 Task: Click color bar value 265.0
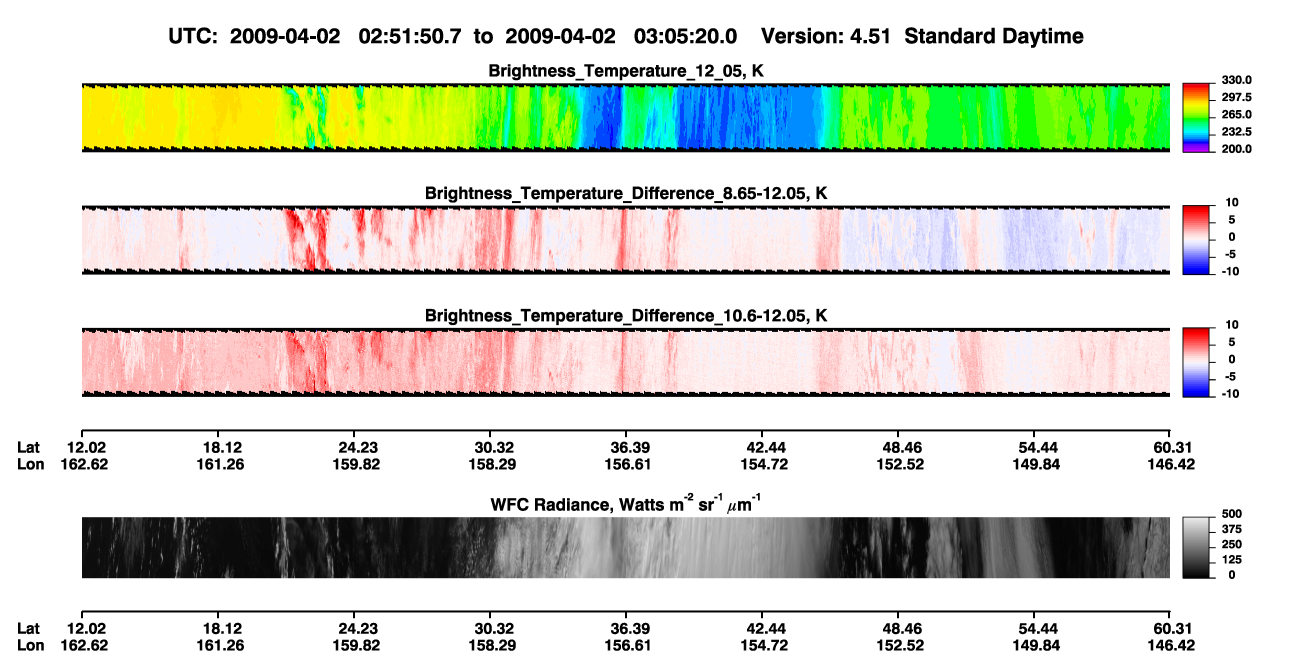[1235, 114]
